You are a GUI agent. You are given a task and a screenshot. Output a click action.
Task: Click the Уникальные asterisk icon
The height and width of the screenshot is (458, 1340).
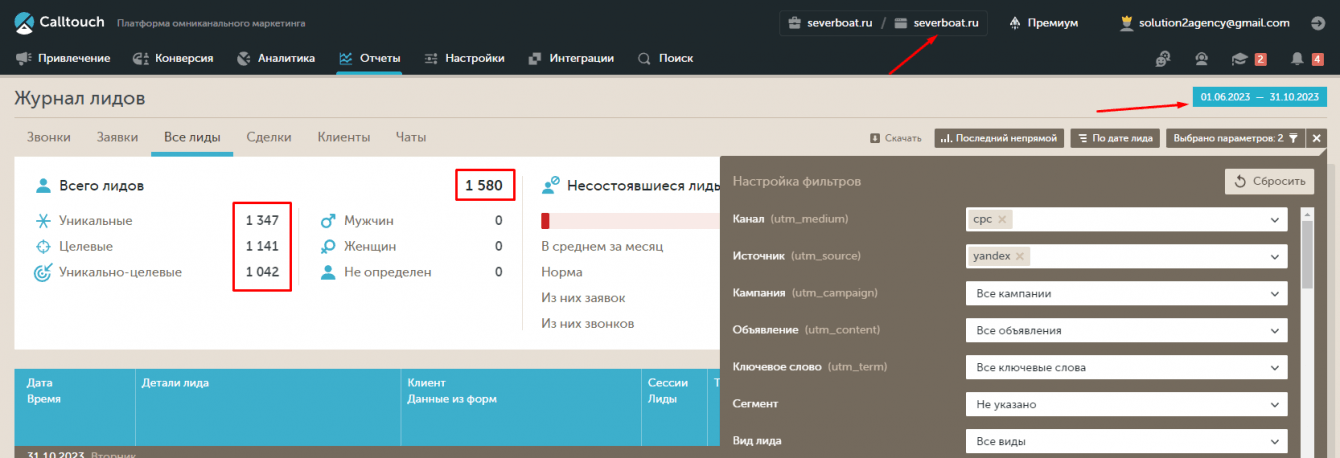(x=43, y=220)
